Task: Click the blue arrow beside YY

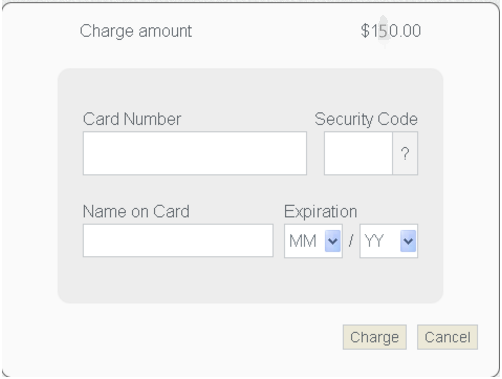Action: (408, 241)
